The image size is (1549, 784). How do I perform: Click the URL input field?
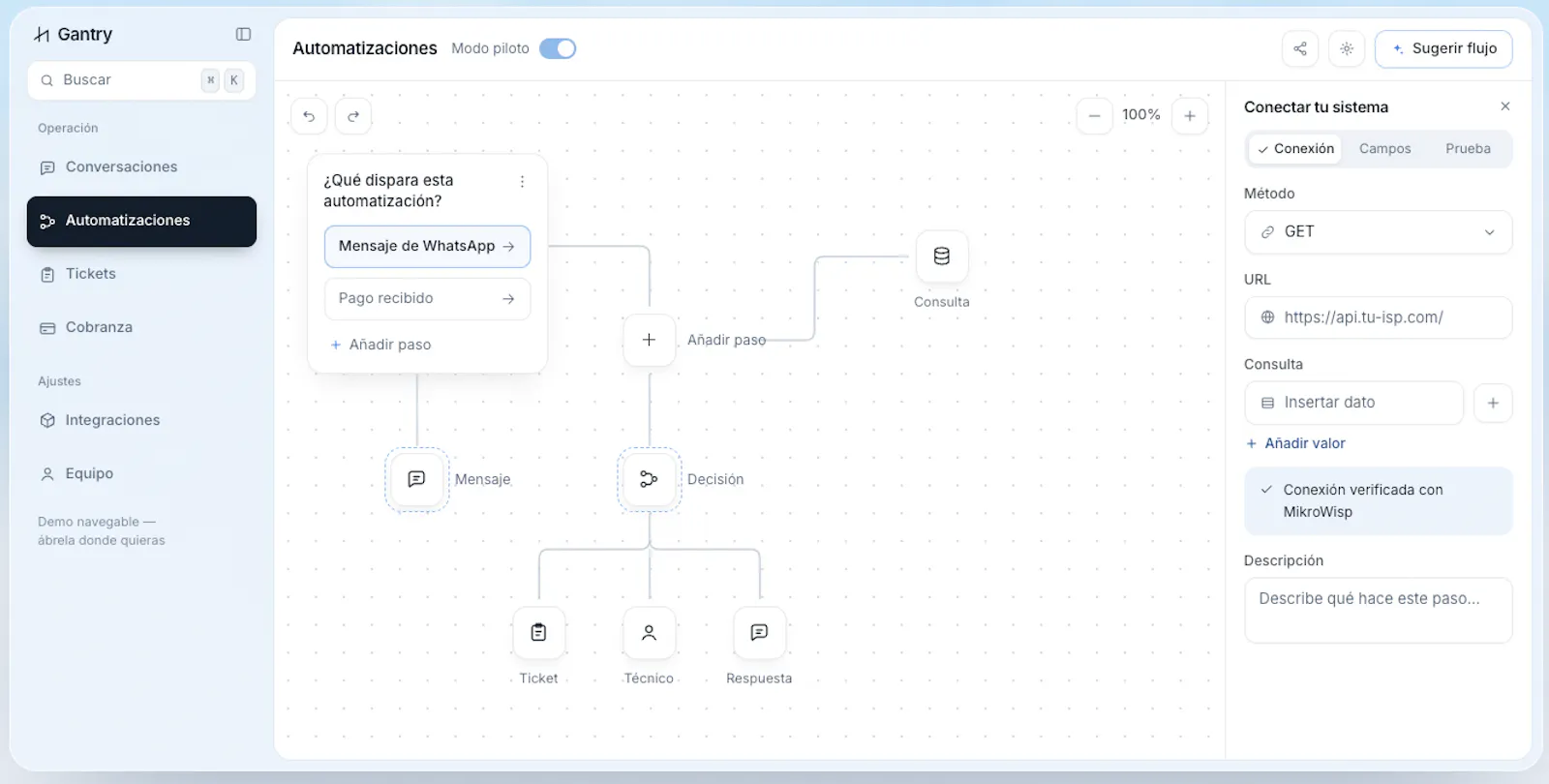pyautogui.click(x=1378, y=317)
